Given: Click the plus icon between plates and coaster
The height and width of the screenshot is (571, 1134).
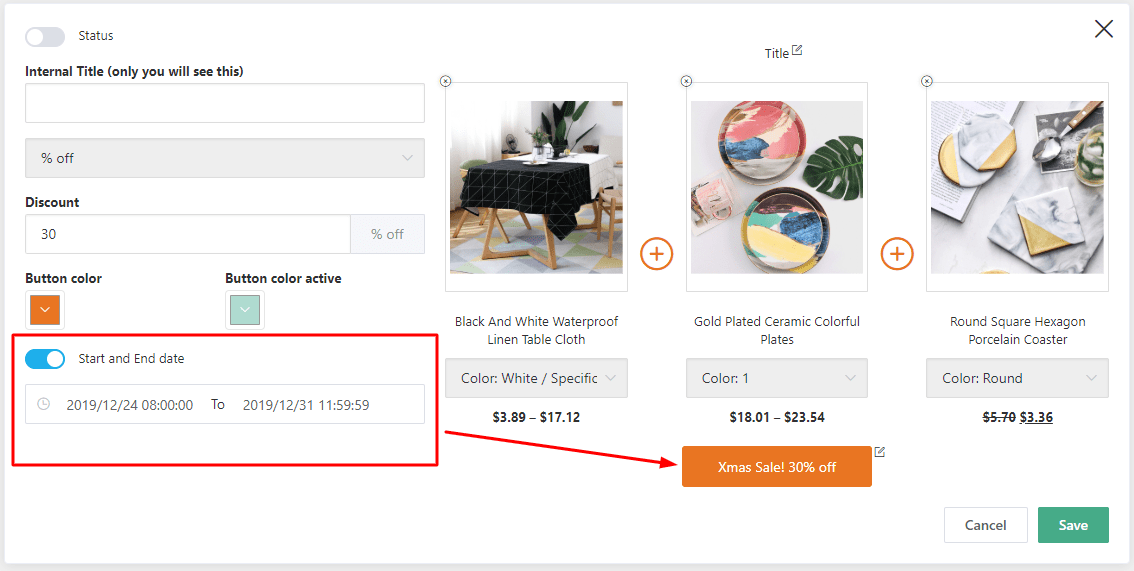Looking at the screenshot, I should click(897, 254).
